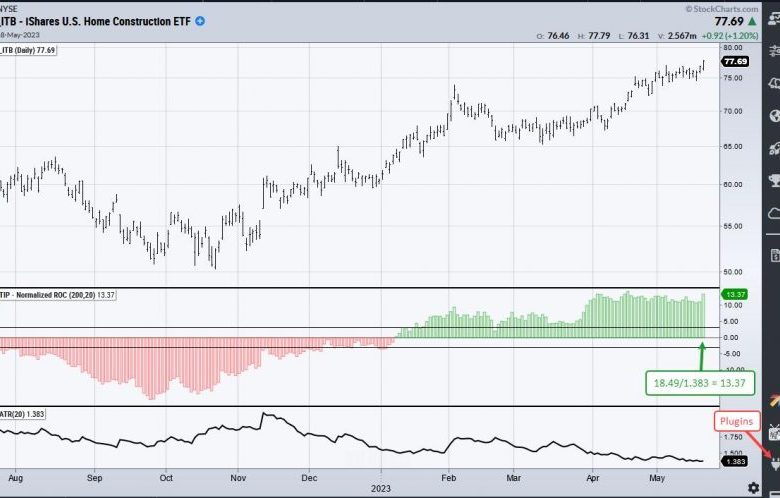Click the trophy icon in the sidebar

point(775,180)
